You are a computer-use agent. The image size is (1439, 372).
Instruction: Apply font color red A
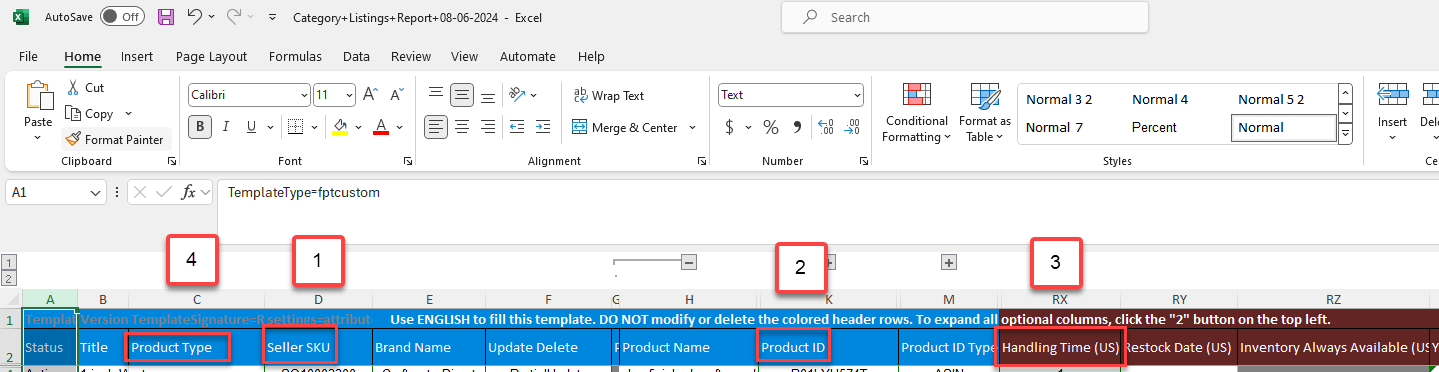click(381, 127)
